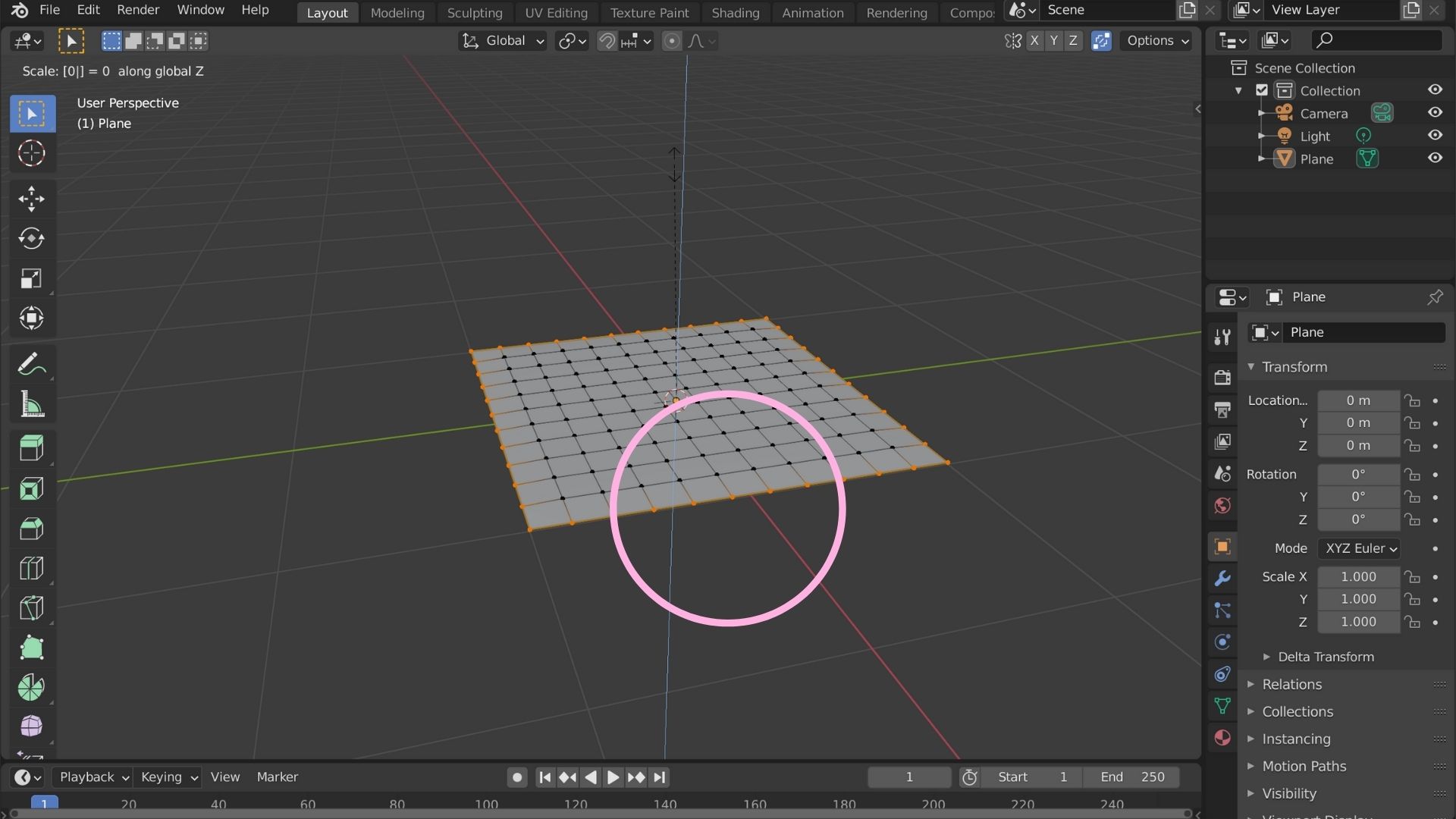This screenshot has height=819, width=1456.
Task: Select the Move tool
Action: [31, 199]
